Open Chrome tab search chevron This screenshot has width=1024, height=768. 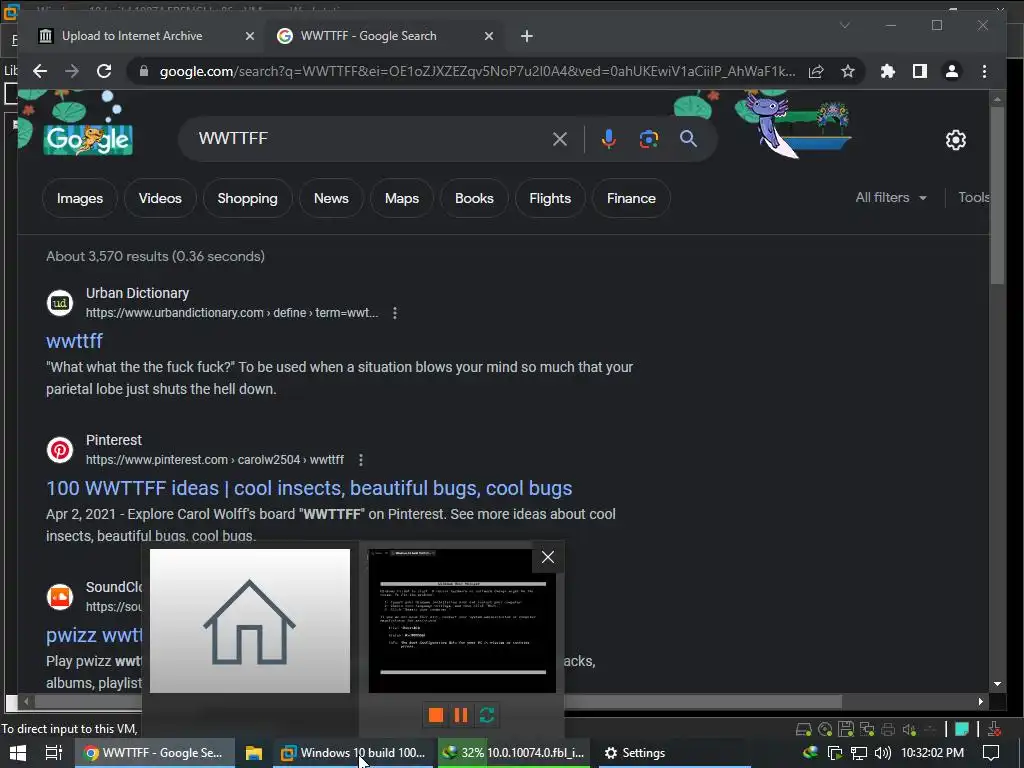844,25
